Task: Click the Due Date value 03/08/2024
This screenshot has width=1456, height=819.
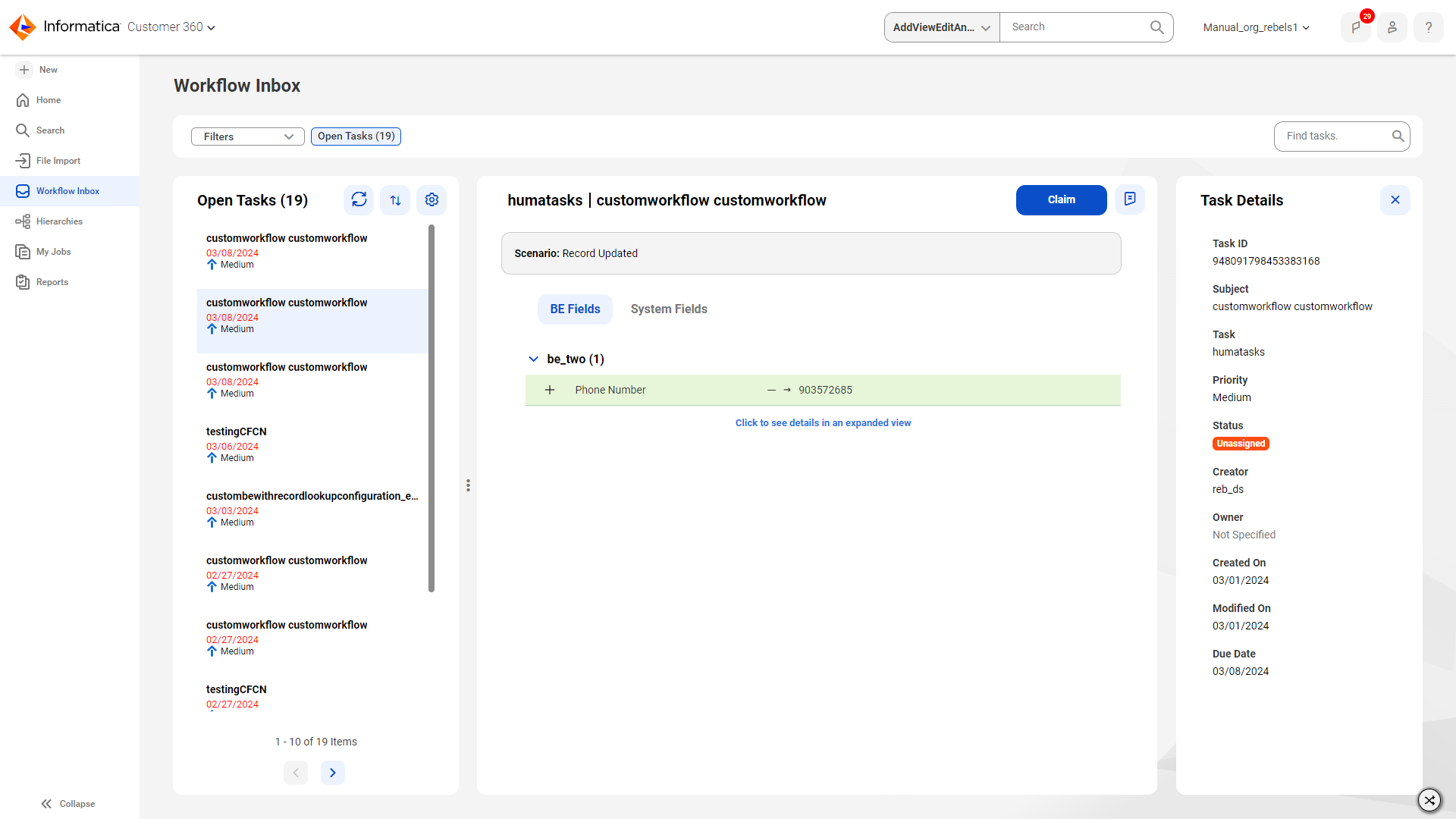Action: [x=1241, y=671]
